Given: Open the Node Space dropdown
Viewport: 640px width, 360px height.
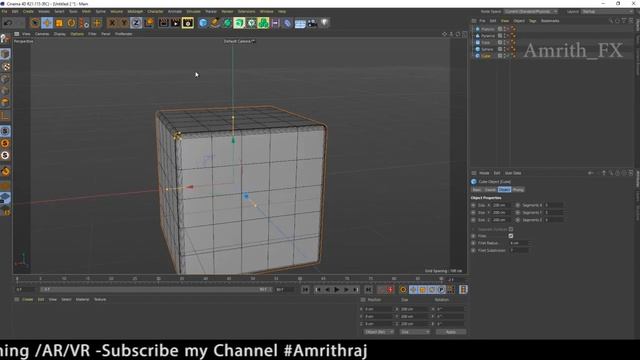Looking at the screenshot, I should click(x=531, y=11).
